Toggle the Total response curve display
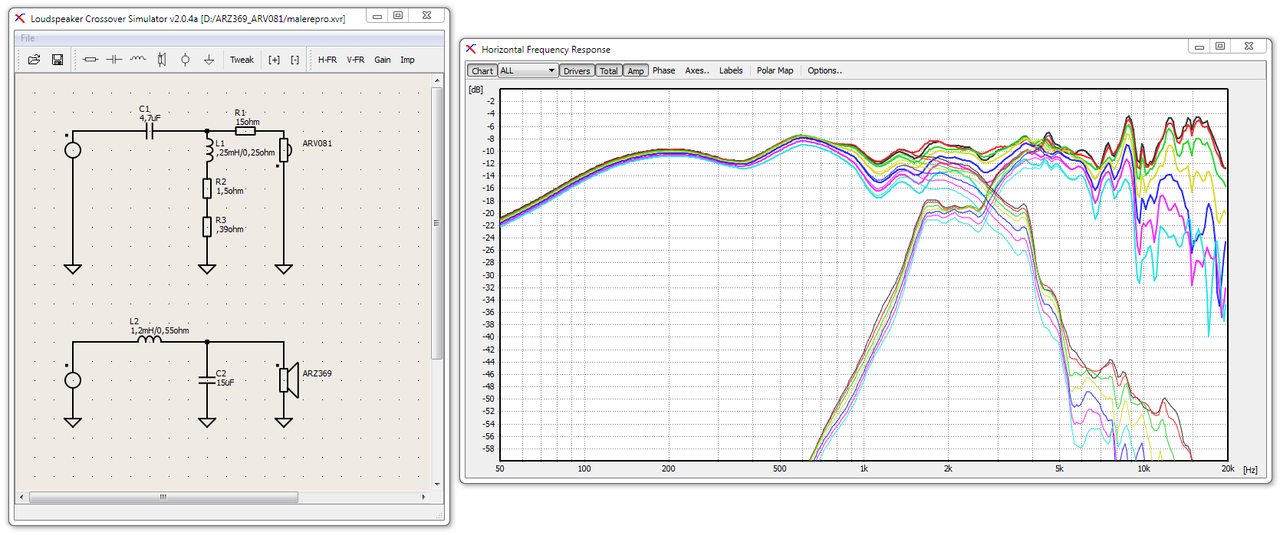The width and height of the screenshot is (1280, 535). tap(608, 71)
